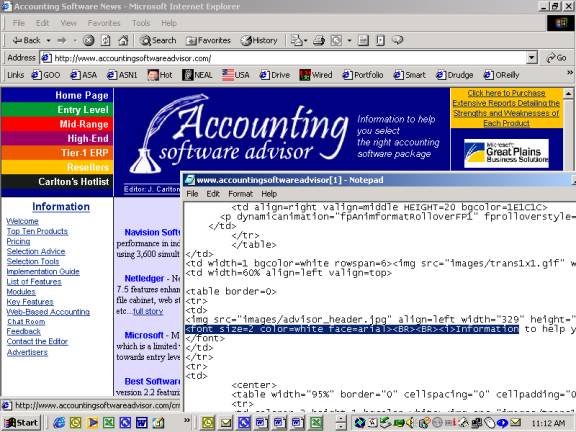
Task: Expand the Links bar overflow chevron
Action: click(570, 73)
